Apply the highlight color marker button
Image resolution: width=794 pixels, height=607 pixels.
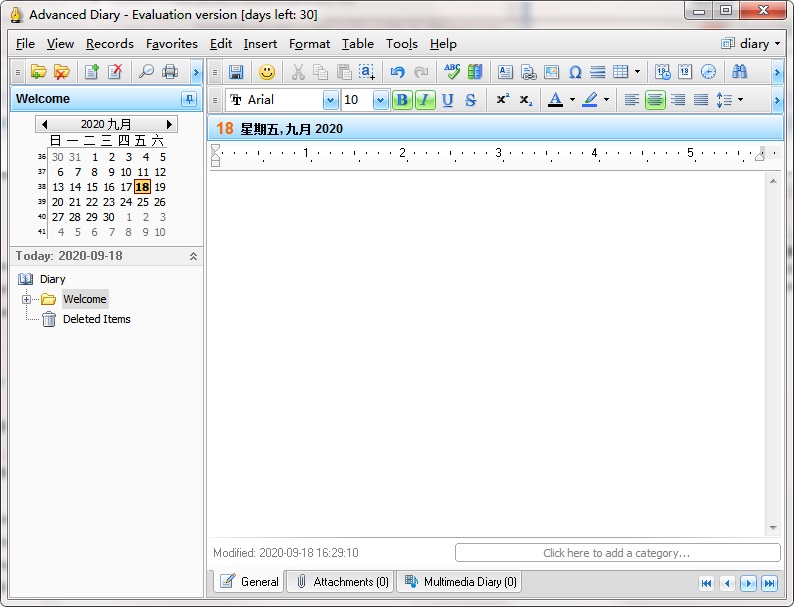pyautogui.click(x=589, y=100)
